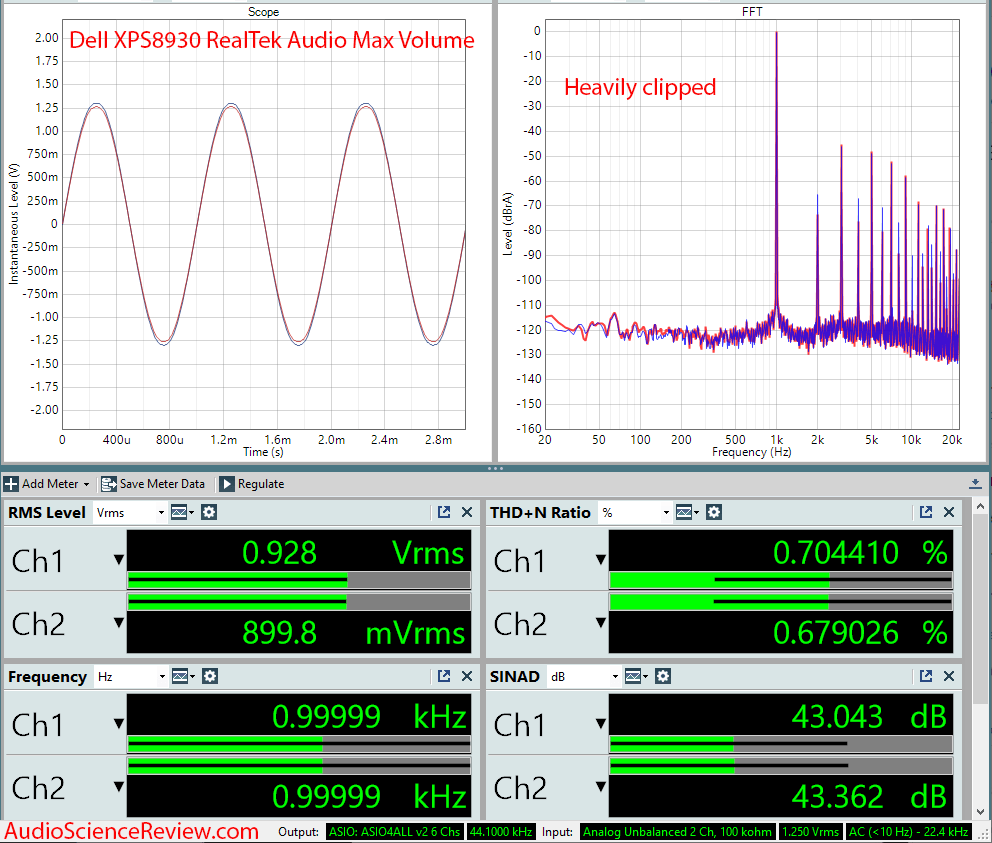The width and height of the screenshot is (992, 843).
Task: Pop out the THD+N Ratio meter
Action: pyautogui.click(x=926, y=512)
